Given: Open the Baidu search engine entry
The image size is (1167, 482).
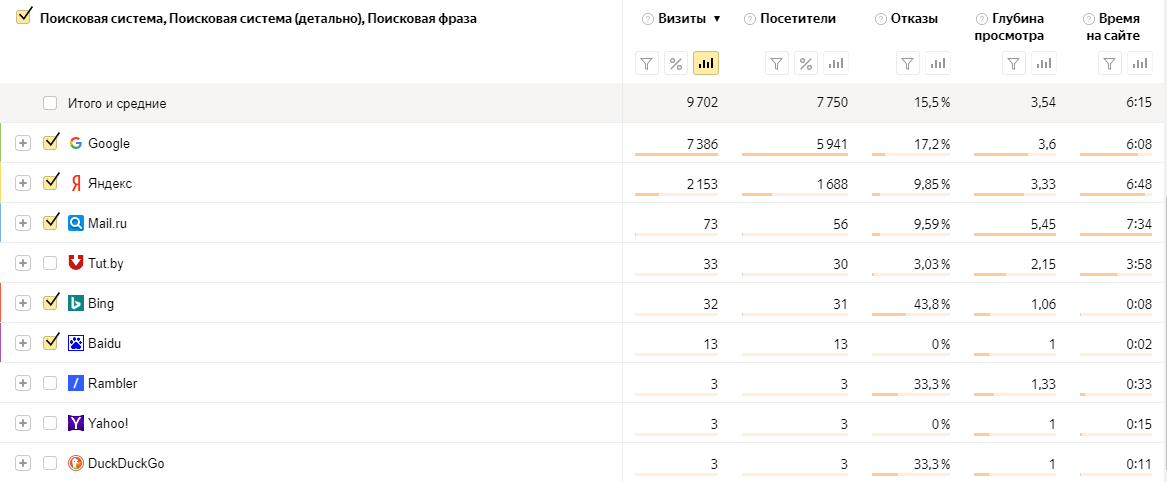Looking at the screenshot, I should point(104,343).
